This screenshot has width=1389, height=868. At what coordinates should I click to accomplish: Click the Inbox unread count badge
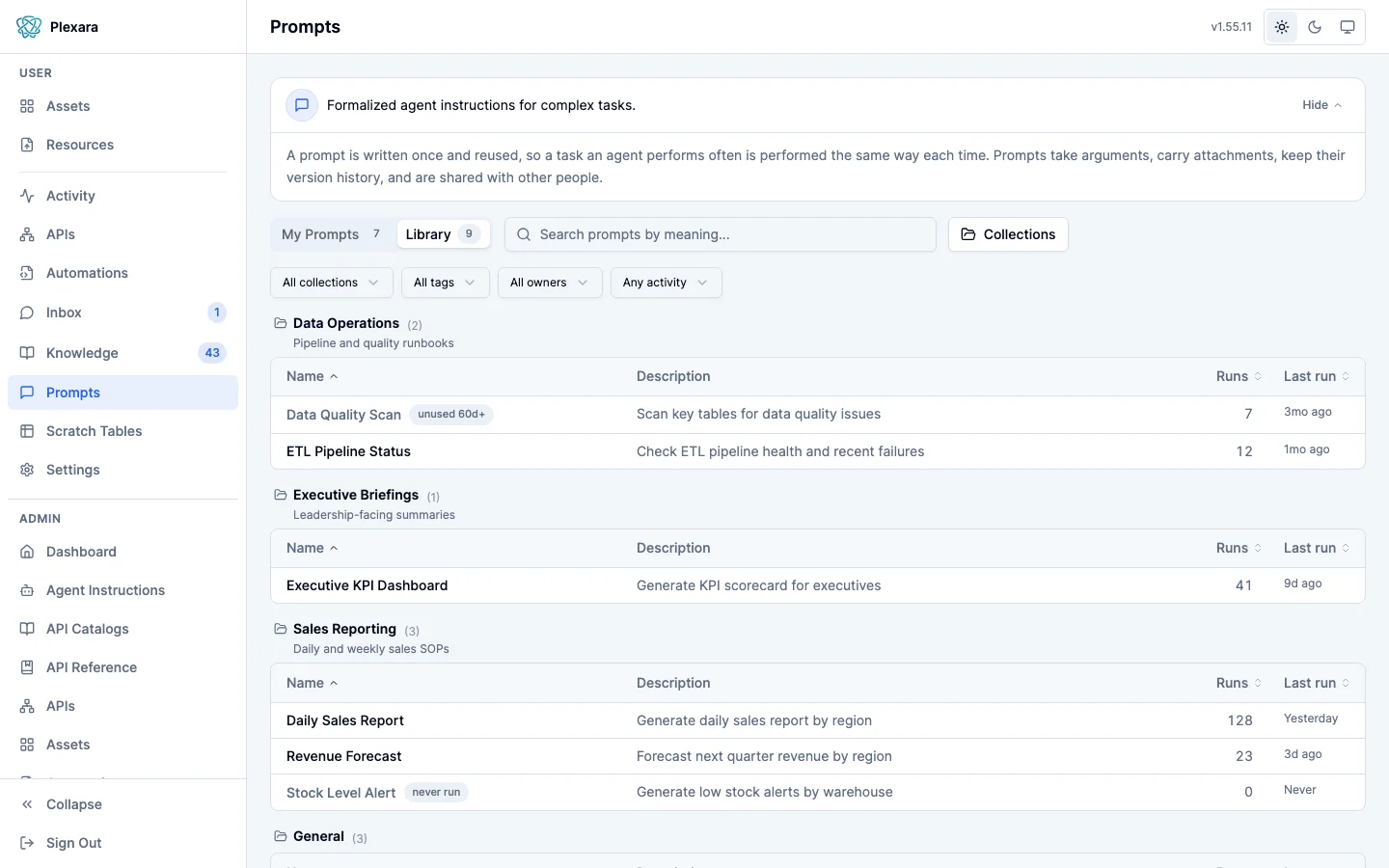217,312
